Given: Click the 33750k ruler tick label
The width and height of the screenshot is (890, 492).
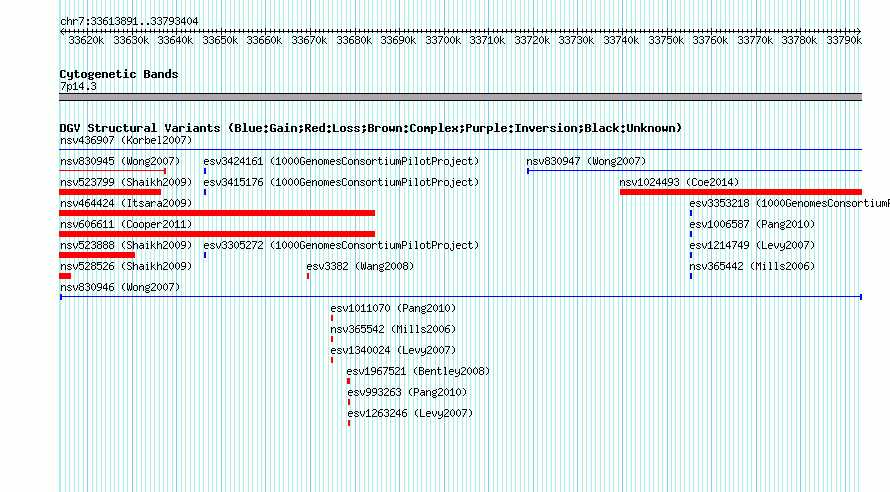Looking at the screenshot, I should pos(666,40).
